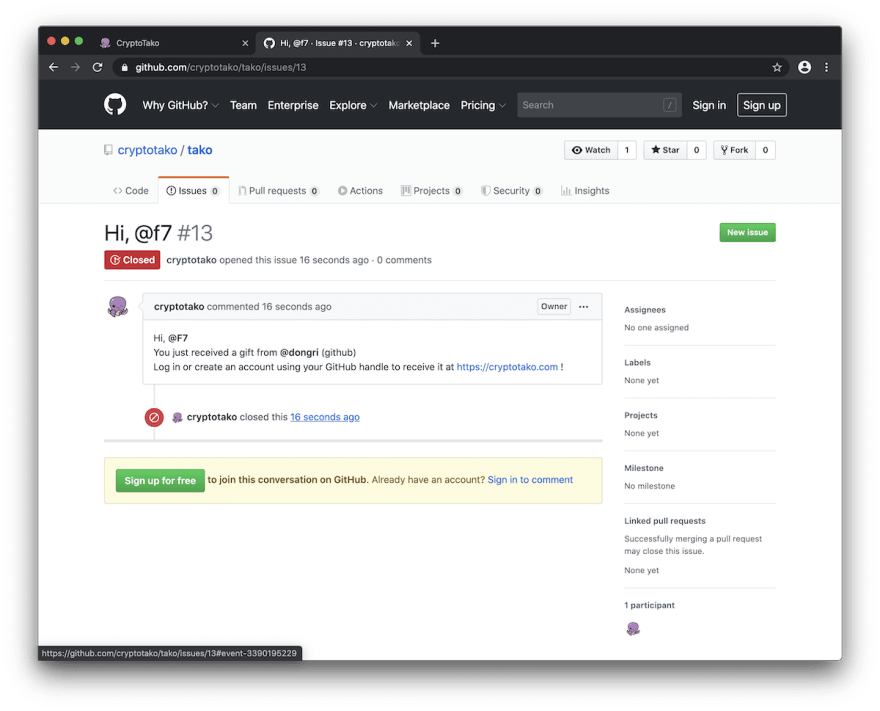Click the red closed event icon in timeline

pos(154,418)
